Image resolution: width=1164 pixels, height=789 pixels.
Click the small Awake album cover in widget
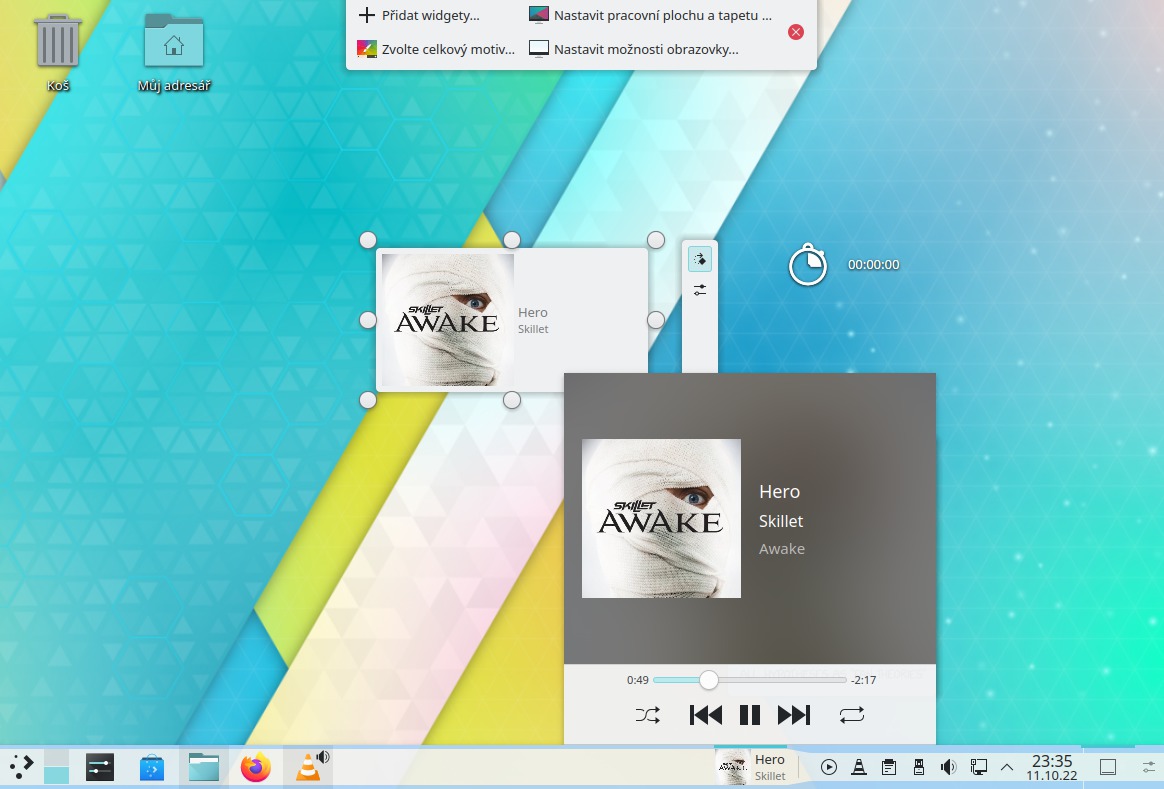[448, 320]
